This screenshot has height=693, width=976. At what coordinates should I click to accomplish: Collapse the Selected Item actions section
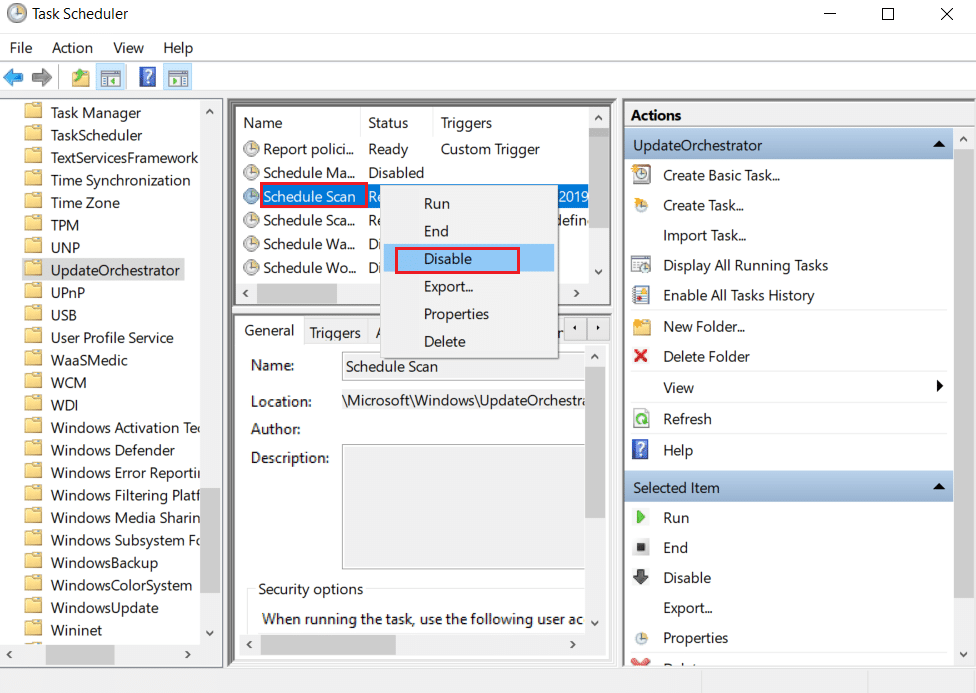939,487
